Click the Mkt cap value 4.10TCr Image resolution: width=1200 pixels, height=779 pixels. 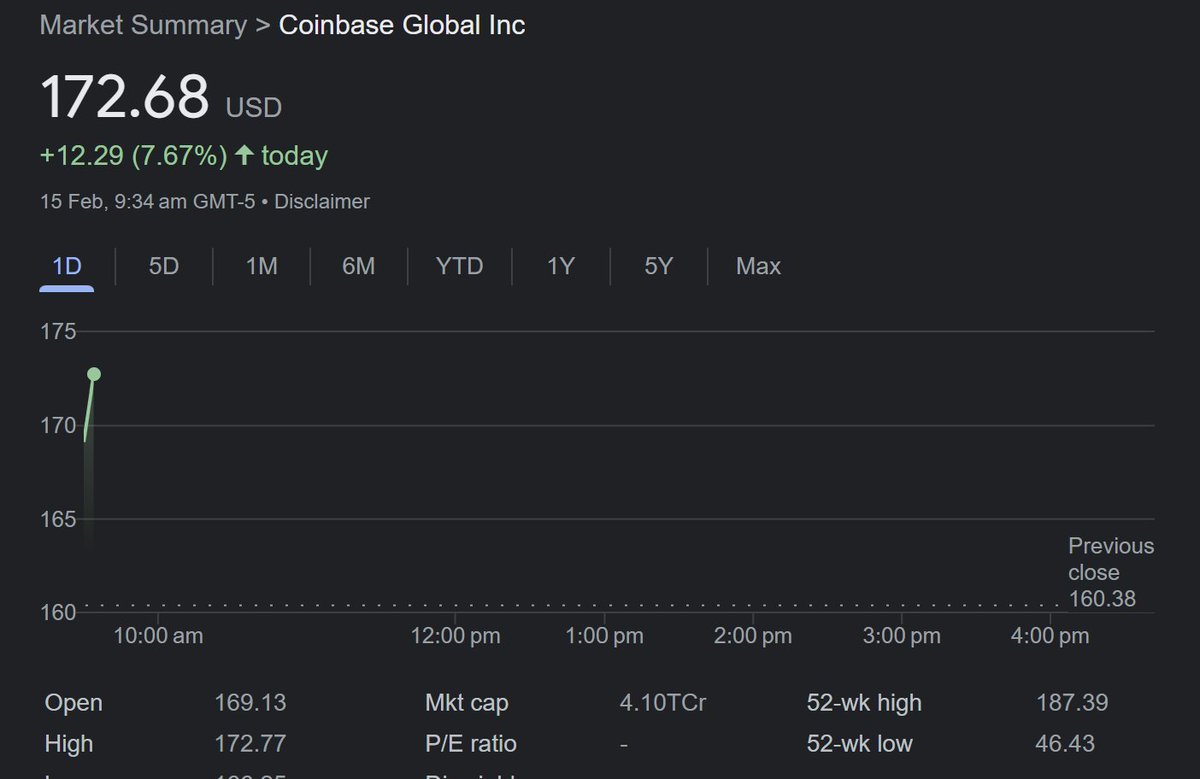[663, 703]
